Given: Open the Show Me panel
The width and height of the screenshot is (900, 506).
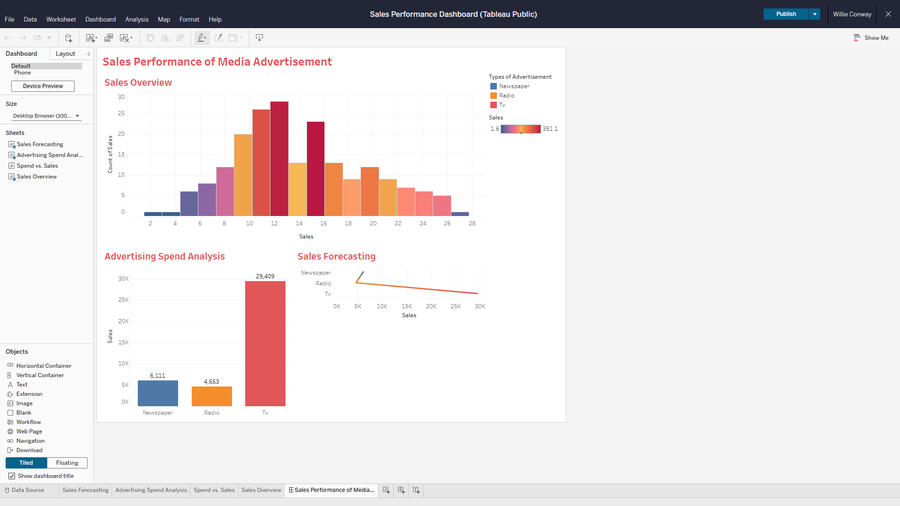Looking at the screenshot, I should 870,38.
